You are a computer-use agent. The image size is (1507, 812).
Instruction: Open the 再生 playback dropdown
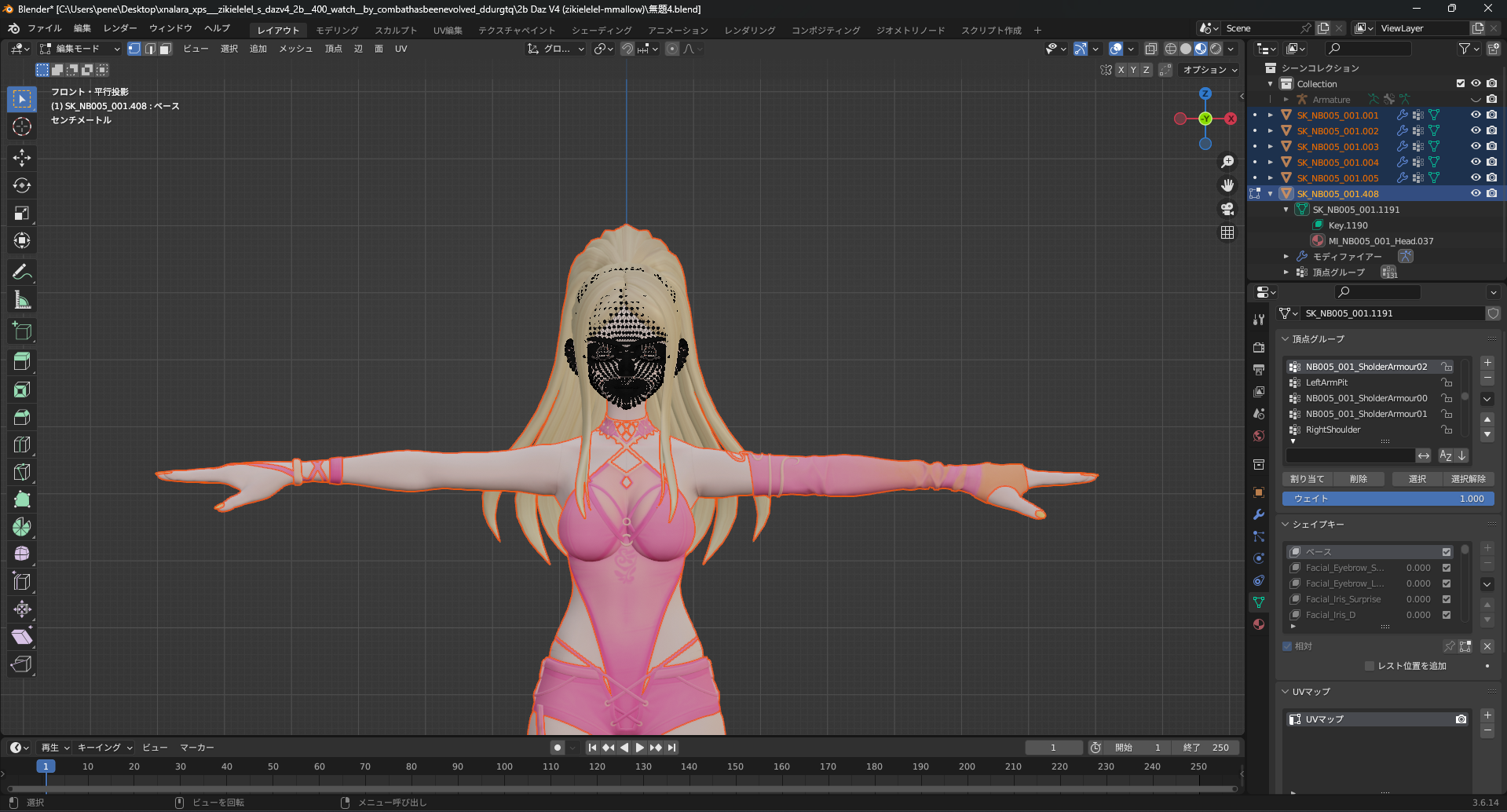pos(55,748)
